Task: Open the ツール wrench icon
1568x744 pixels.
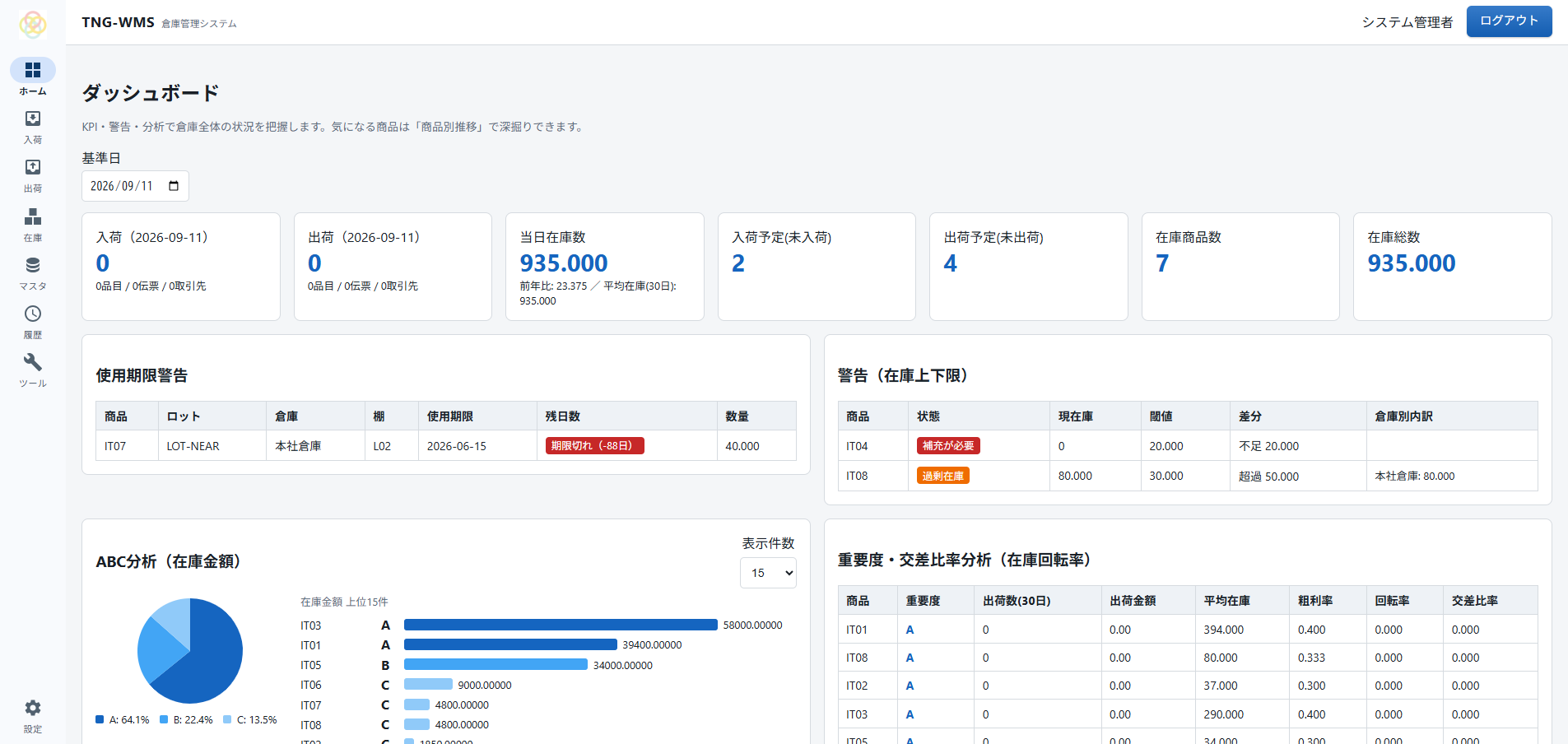Action: [33, 362]
